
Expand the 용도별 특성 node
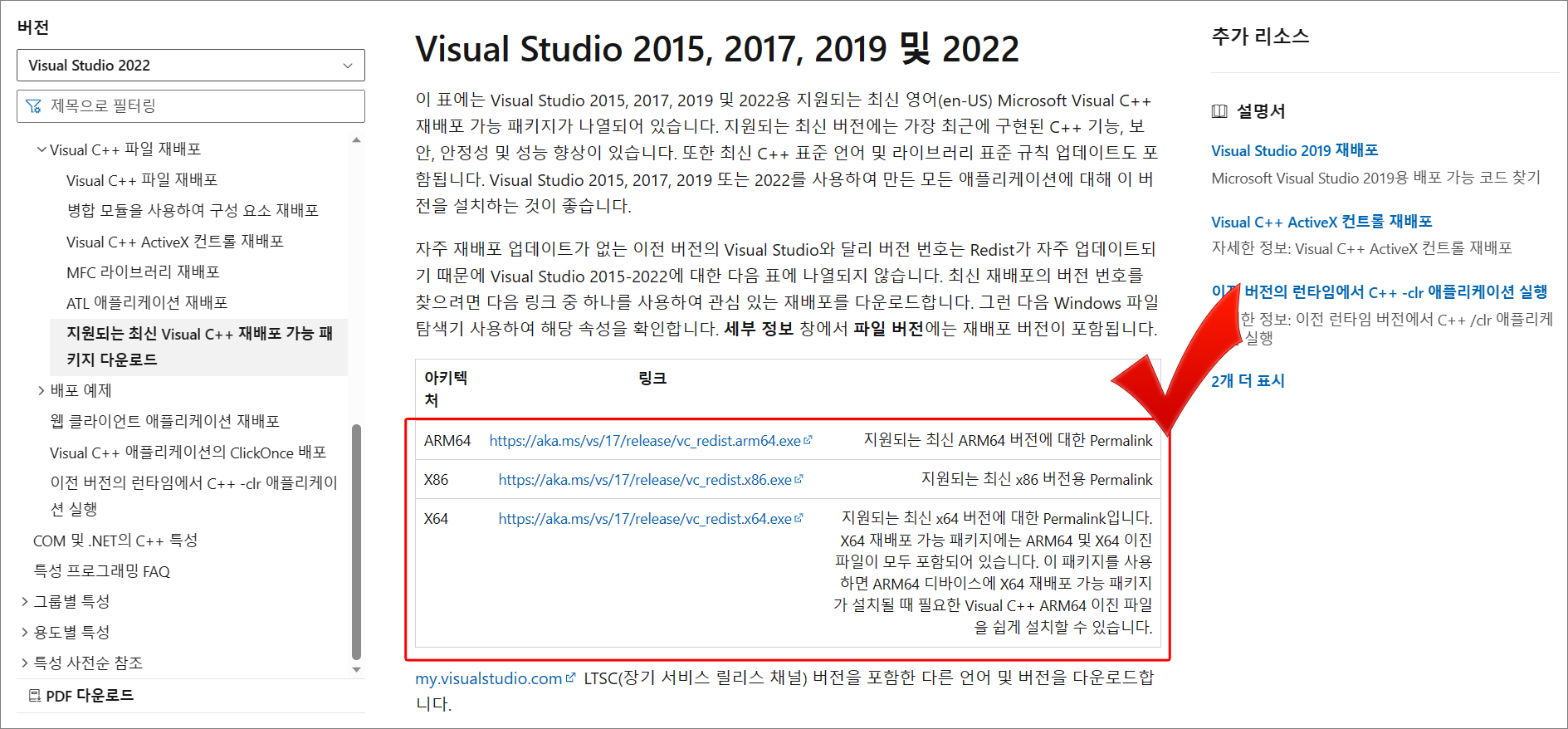click(24, 632)
